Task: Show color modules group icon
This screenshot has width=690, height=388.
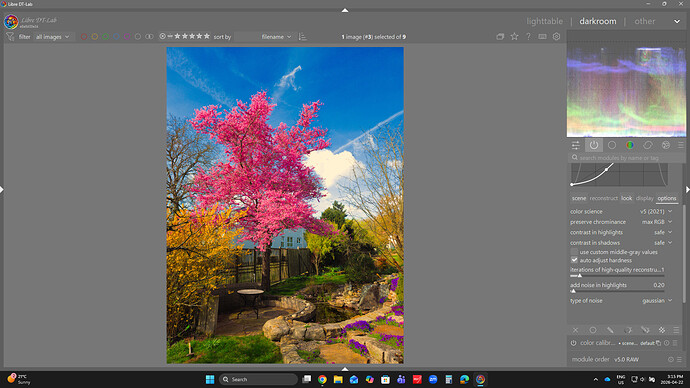Action: (630, 145)
